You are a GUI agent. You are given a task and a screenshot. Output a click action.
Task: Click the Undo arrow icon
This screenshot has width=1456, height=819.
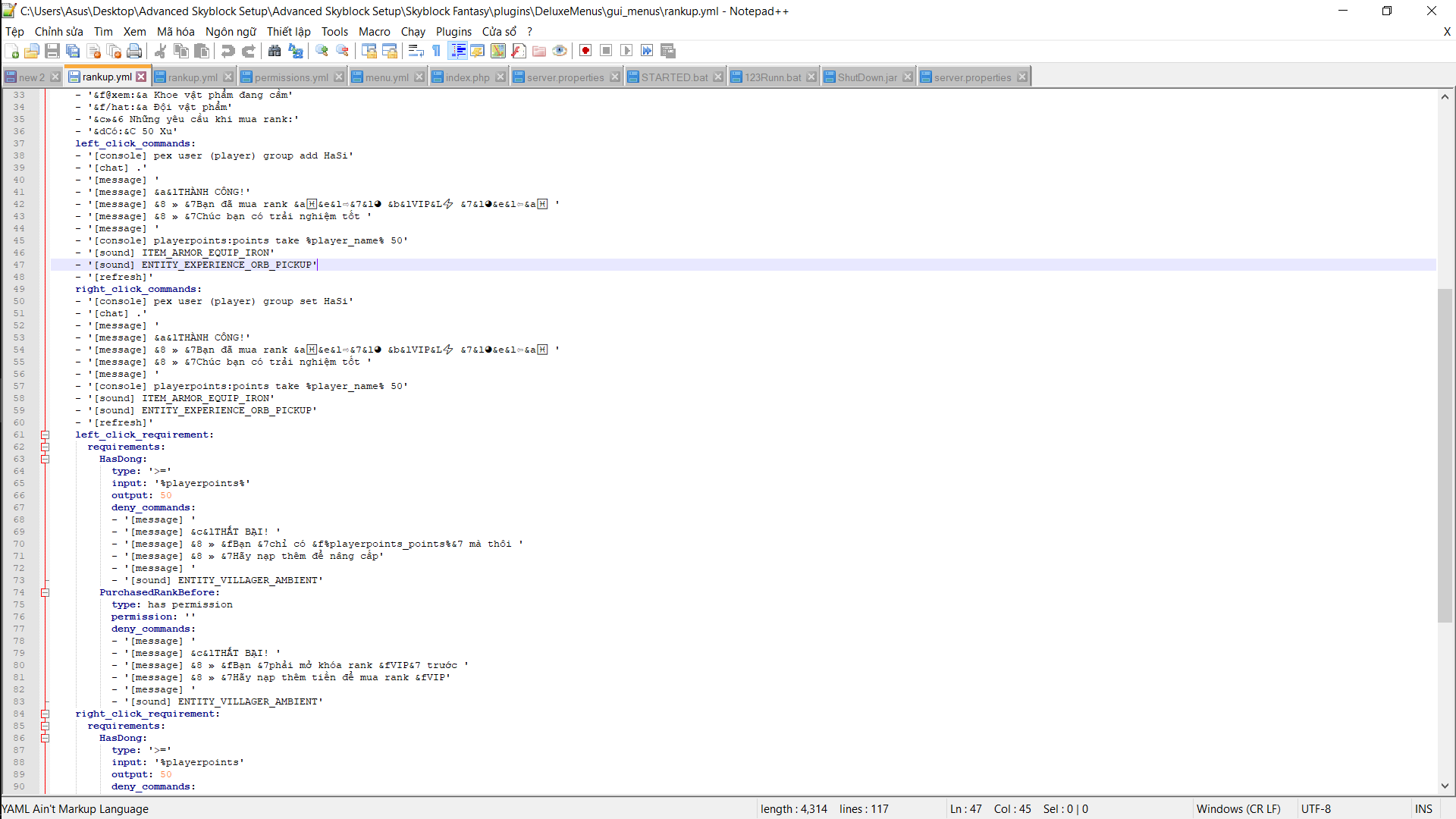[x=227, y=51]
